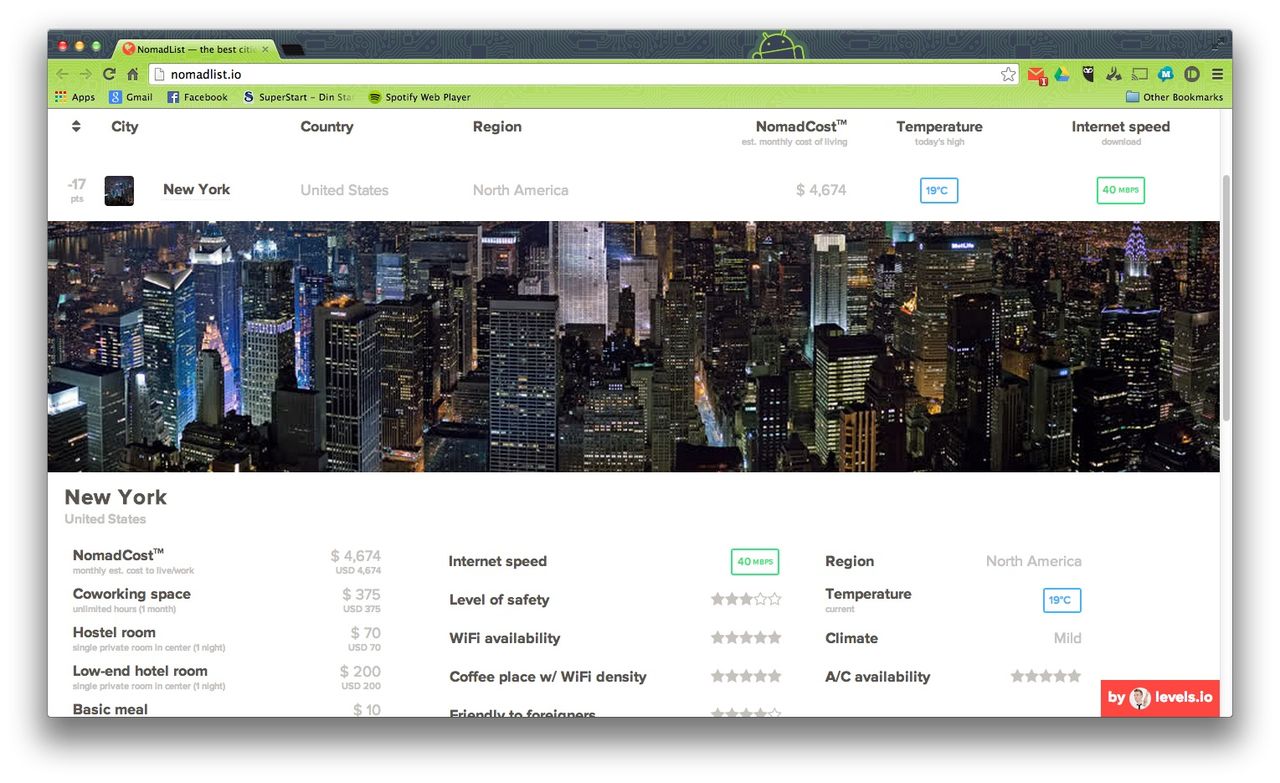
Task: Reload the page
Action: click(109, 74)
